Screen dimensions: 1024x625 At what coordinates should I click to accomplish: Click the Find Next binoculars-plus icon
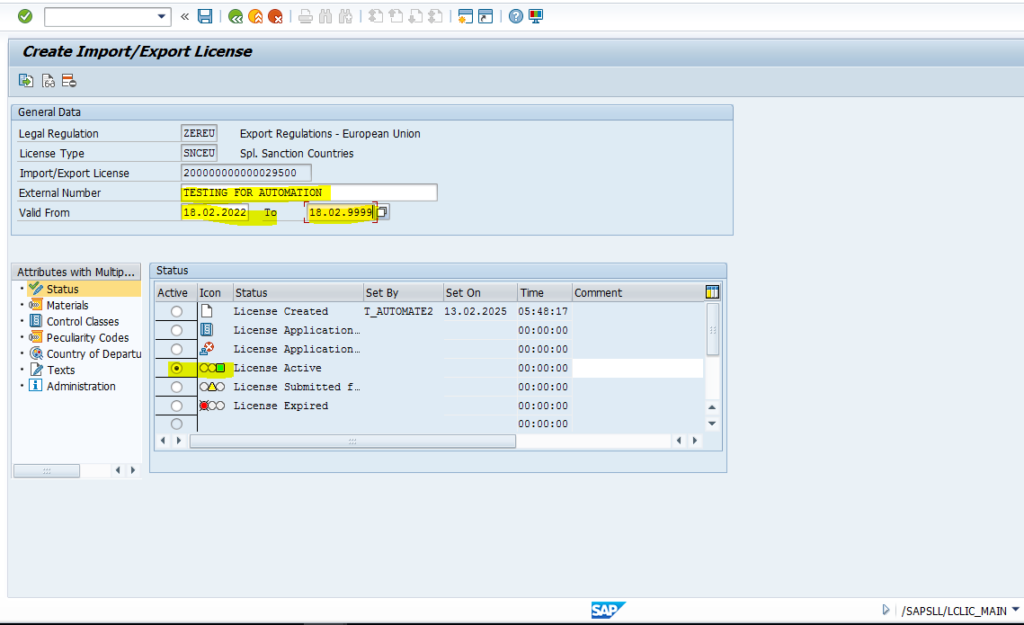[345, 17]
